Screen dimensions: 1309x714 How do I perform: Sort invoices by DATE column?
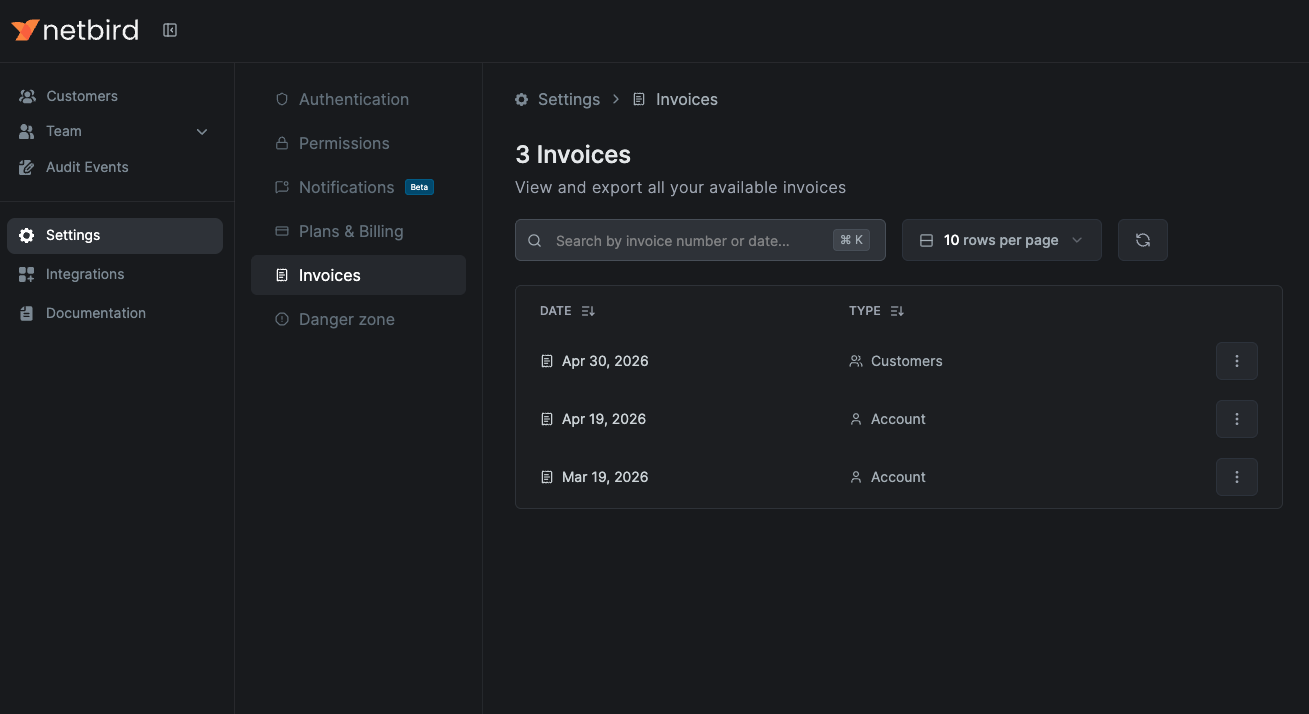[567, 311]
